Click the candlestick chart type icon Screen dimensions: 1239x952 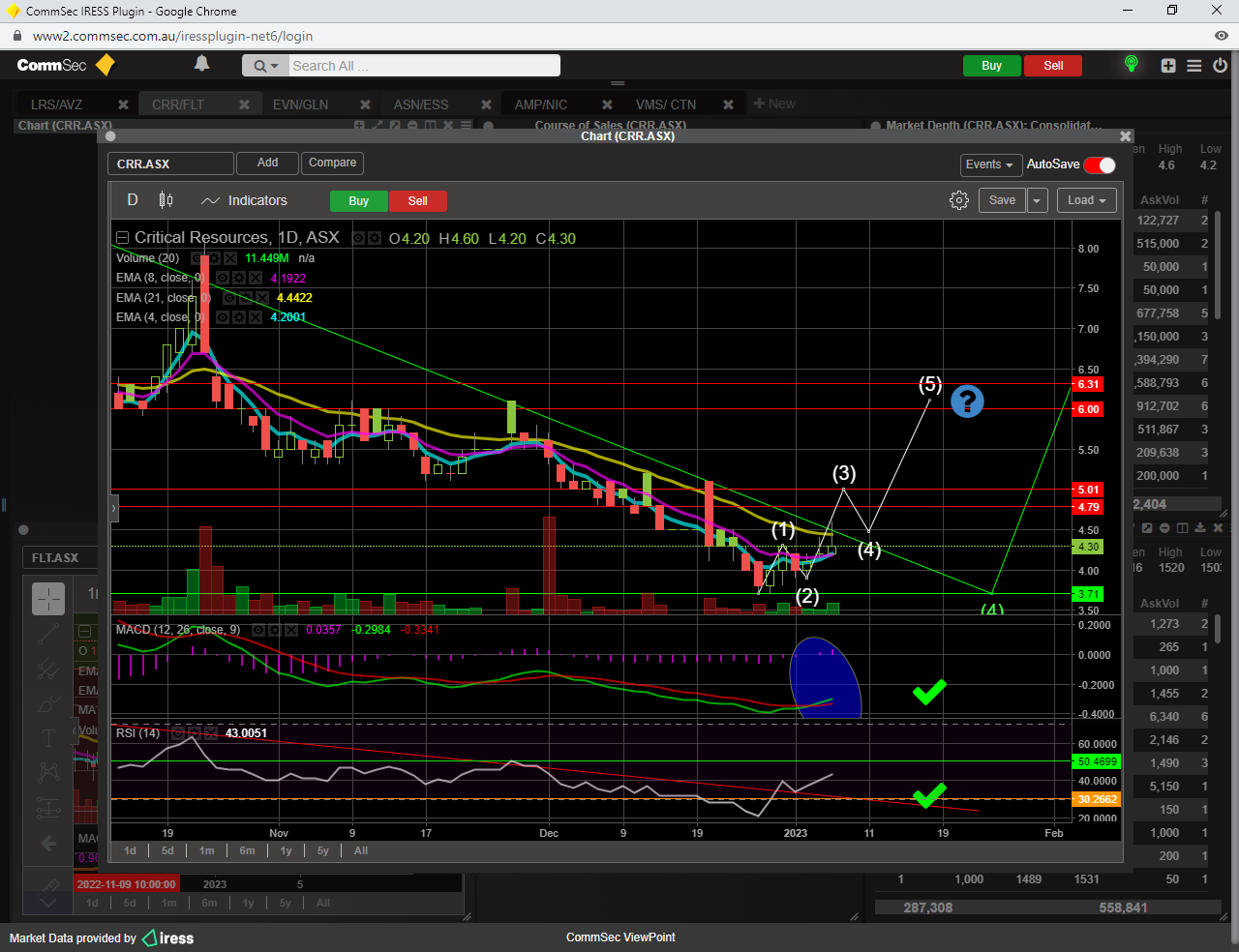[x=166, y=200]
